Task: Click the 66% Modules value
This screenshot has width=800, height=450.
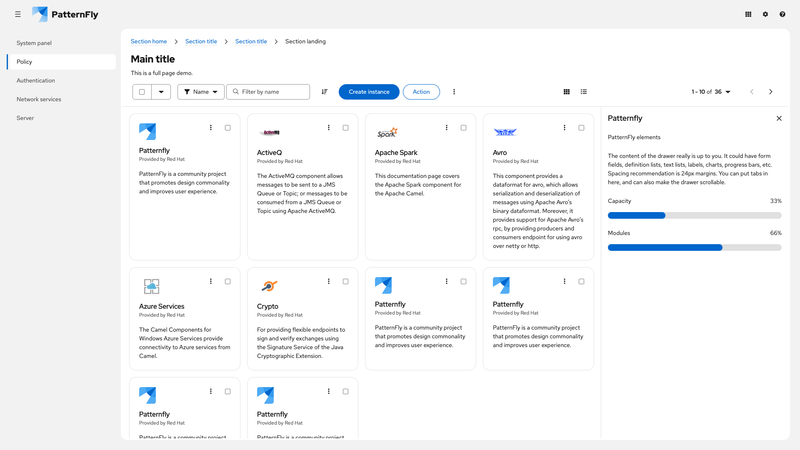Action: tap(776, 233)
